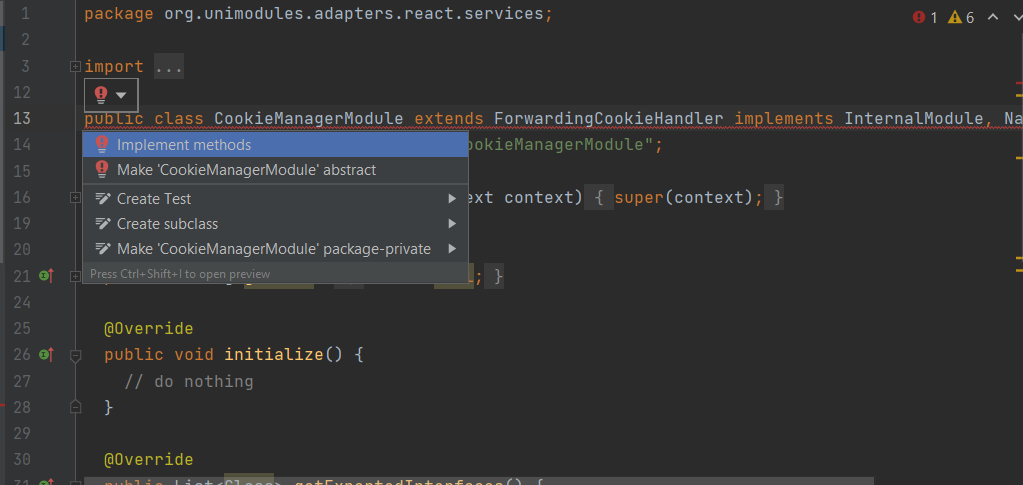
Task: Click the initialize method name
Action: [274, 355]
